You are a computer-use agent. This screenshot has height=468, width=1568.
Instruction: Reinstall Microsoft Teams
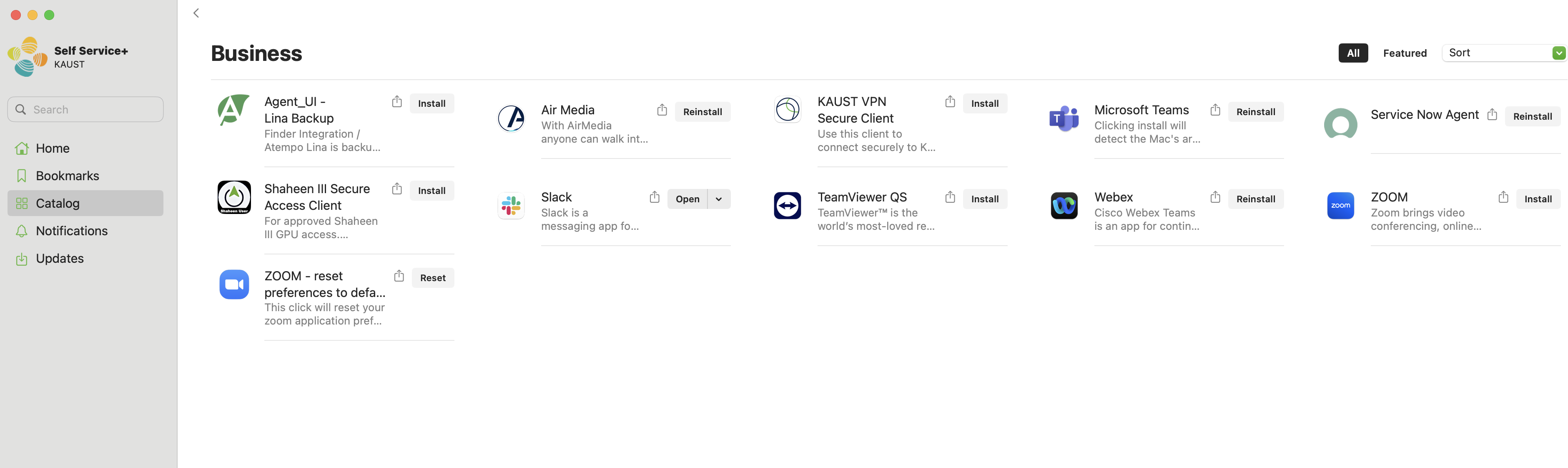(1256, 112)
